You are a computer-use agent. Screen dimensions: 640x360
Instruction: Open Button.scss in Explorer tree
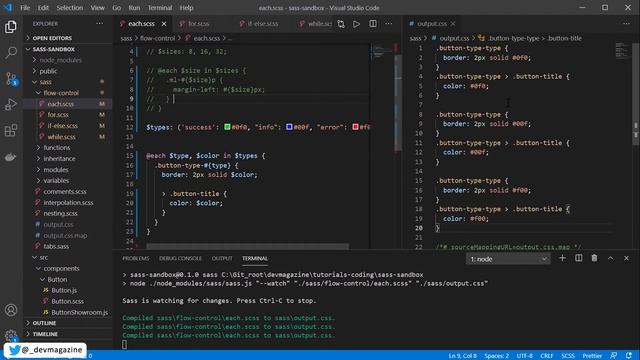(68, 301)
